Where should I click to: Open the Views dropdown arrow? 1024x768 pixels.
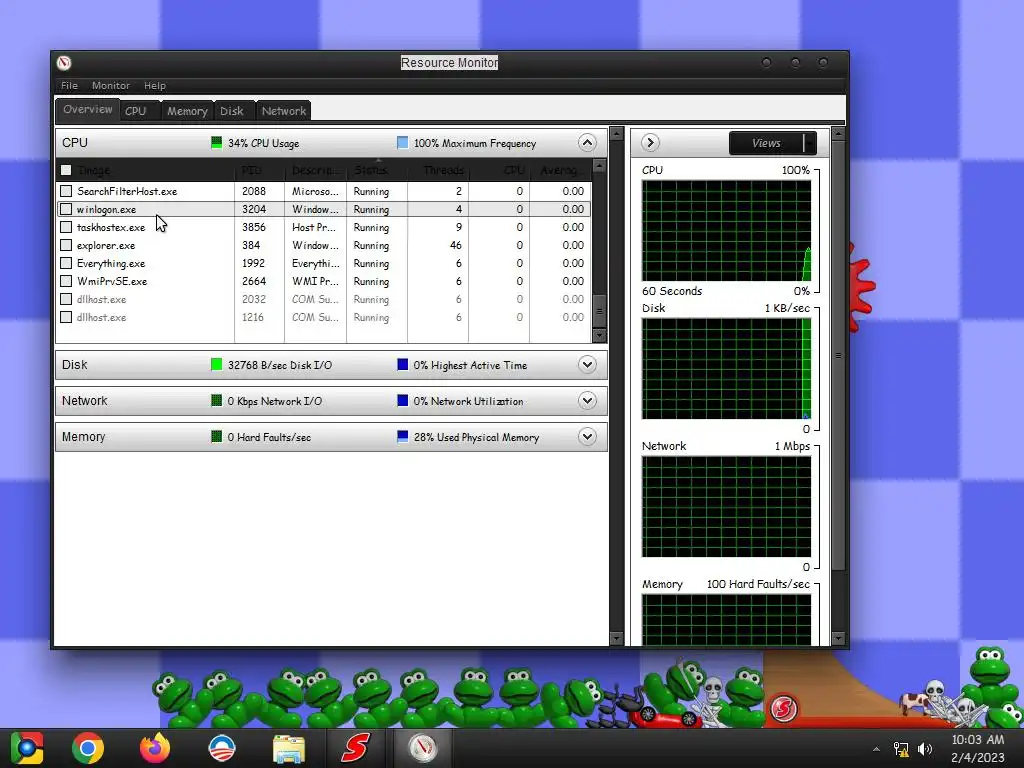[810, 143]
